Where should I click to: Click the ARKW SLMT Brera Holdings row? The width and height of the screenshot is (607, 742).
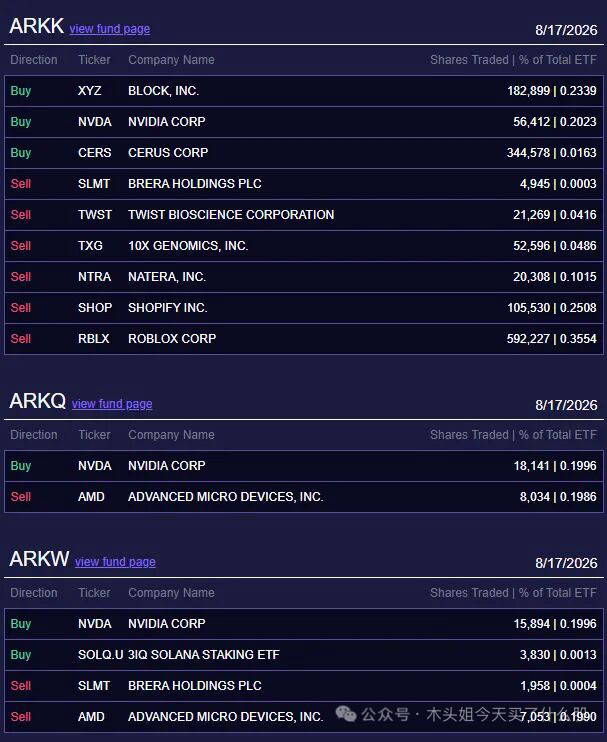click(304, 686)
